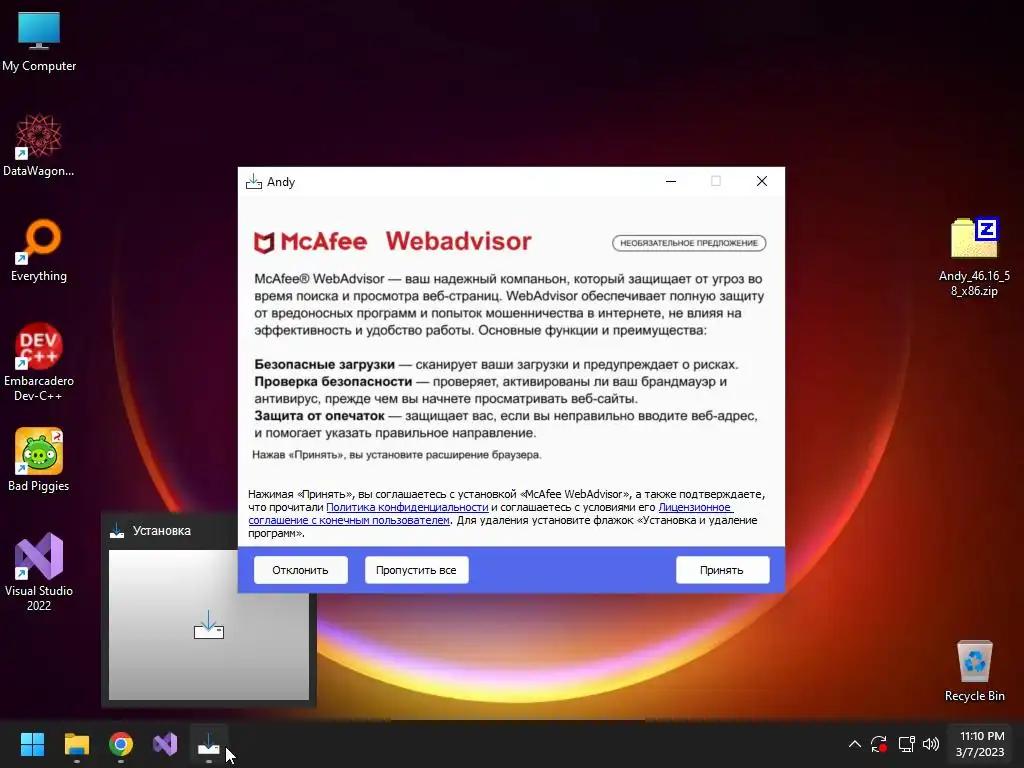Click the Отклонить button

pyautogui.click(x=300, y=570)
